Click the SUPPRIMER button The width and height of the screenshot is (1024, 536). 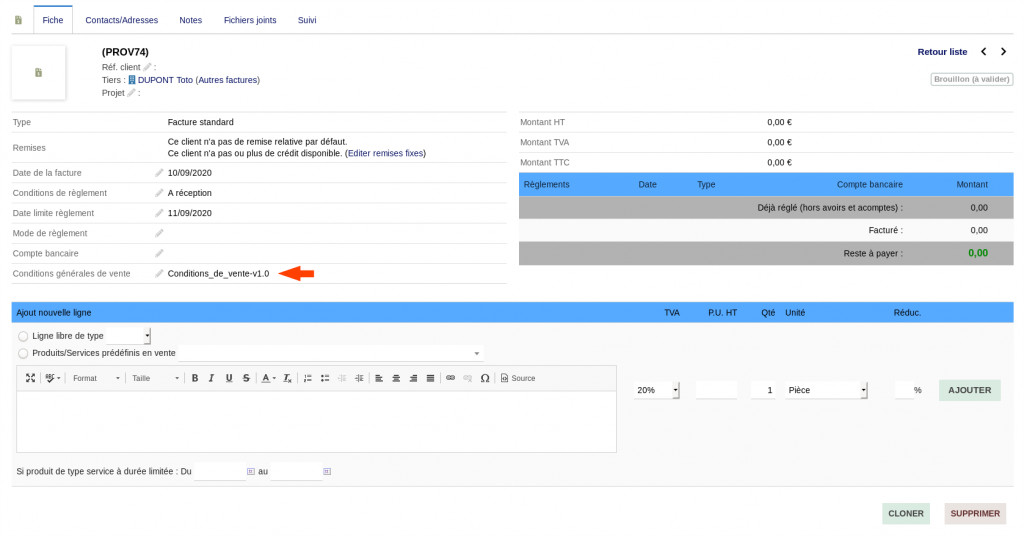tap(975, 514)
